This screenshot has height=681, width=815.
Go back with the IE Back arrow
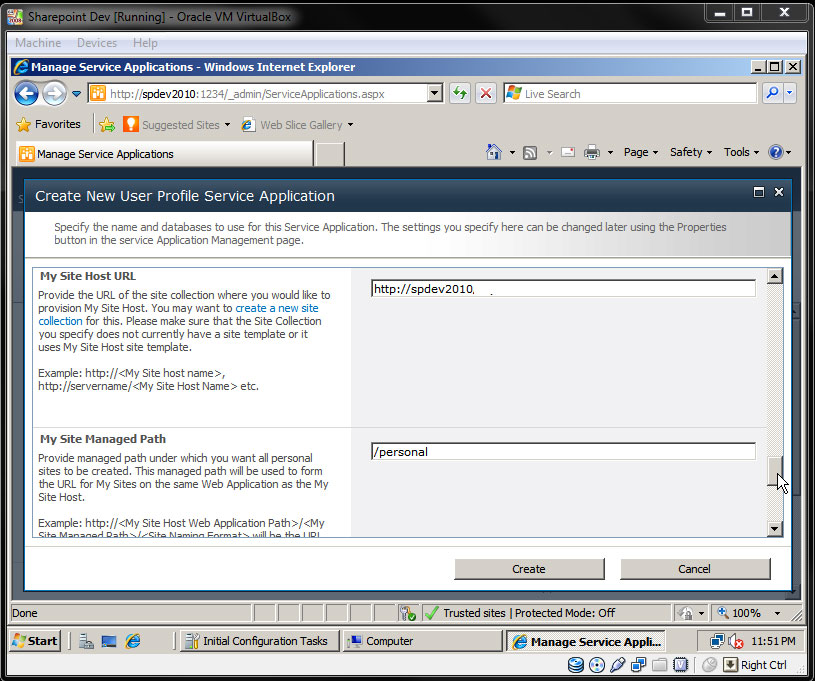27,94
